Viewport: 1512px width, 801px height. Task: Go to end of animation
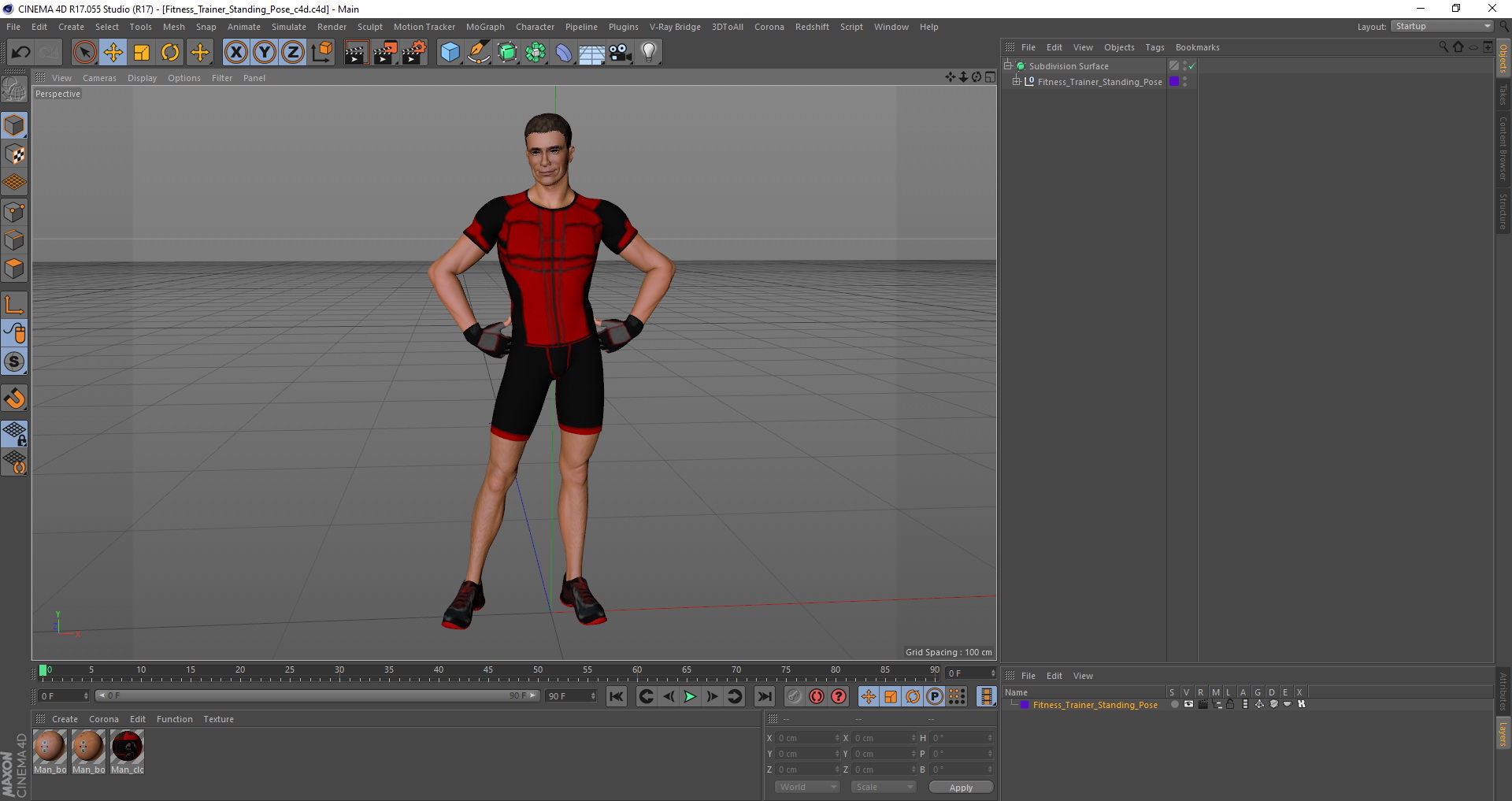click(764, 696)
